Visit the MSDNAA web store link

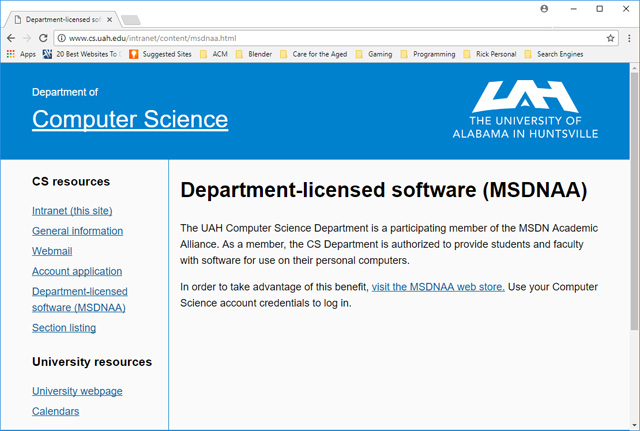(x=438, y=287)
